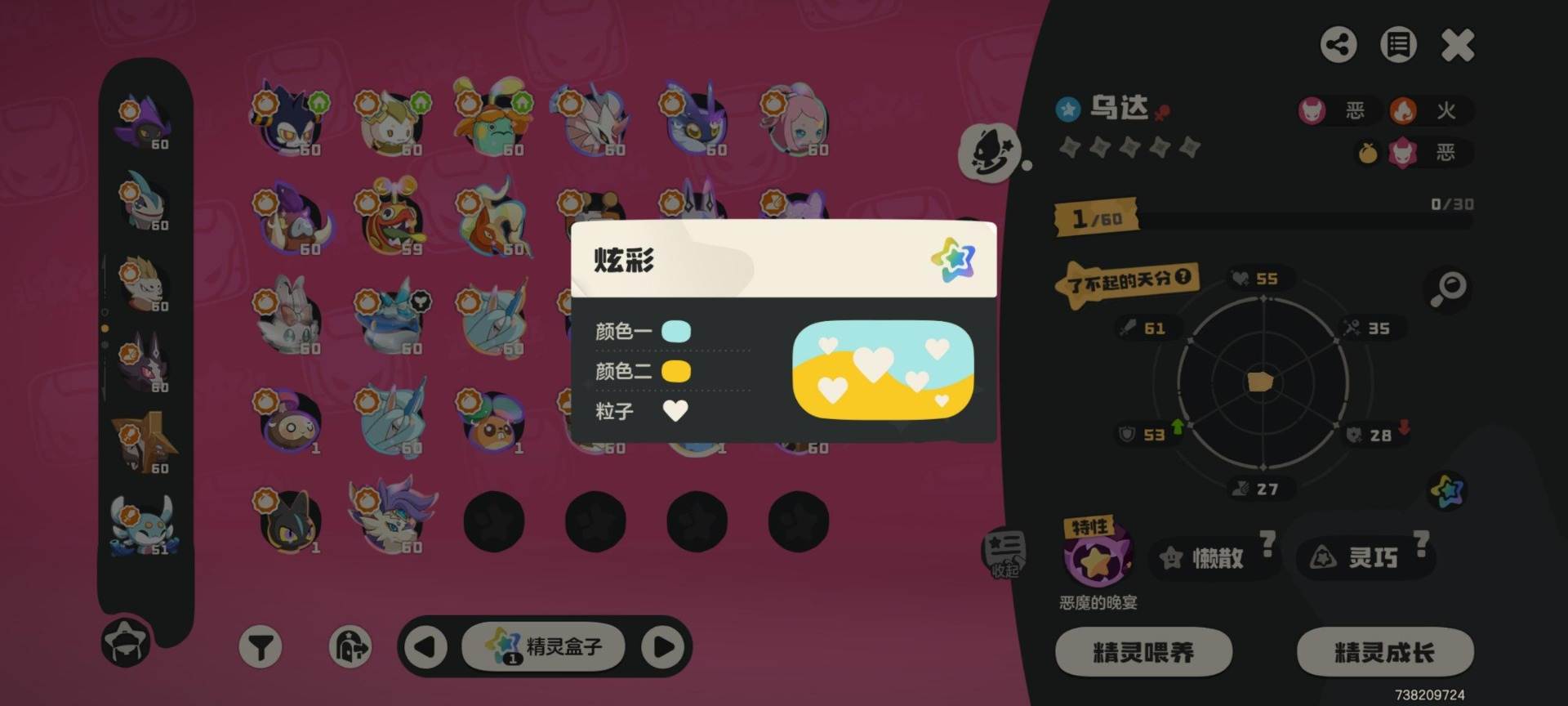Click the black cat silhouette icon
The height and width of the screenshot is (706, 1568).
[990, 152]
